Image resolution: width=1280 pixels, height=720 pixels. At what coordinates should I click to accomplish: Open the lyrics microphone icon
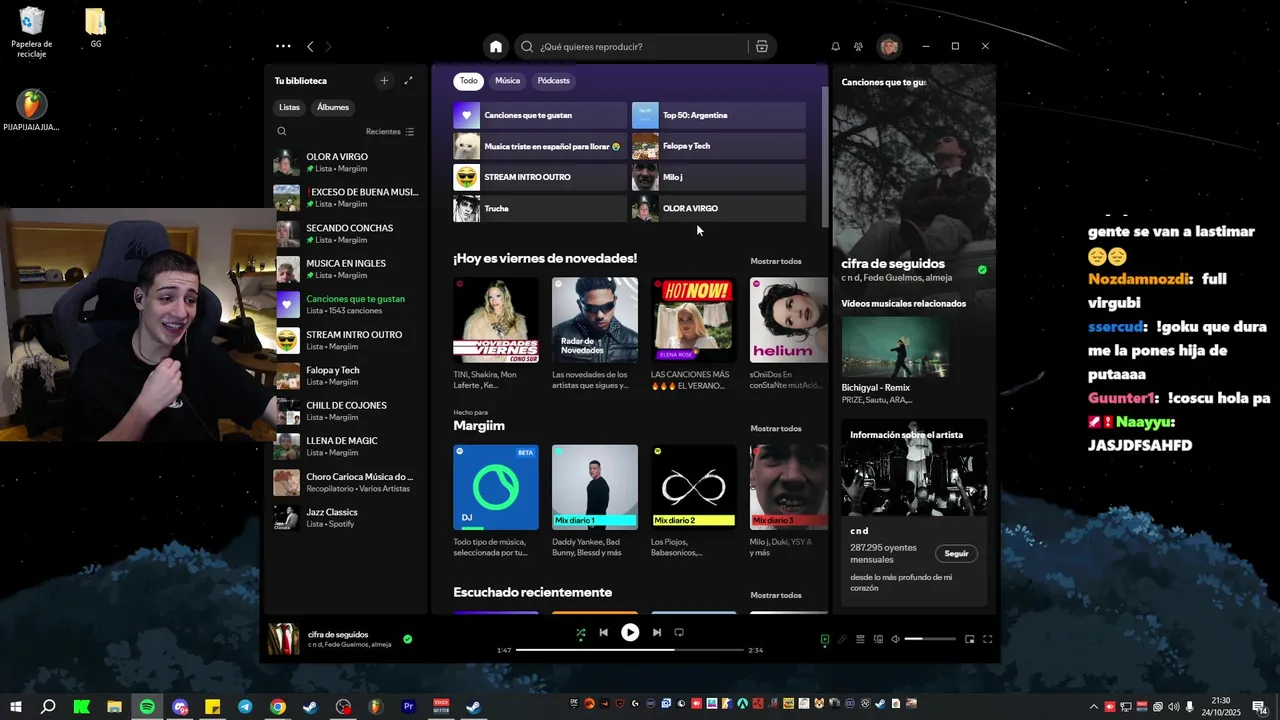pyautogui.click(x=842, y=639)
